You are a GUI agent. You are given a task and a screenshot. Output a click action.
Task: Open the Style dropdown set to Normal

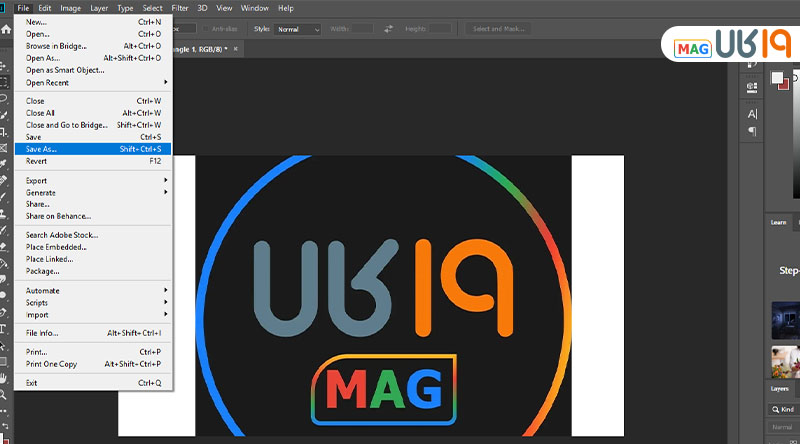pos(298,29)
